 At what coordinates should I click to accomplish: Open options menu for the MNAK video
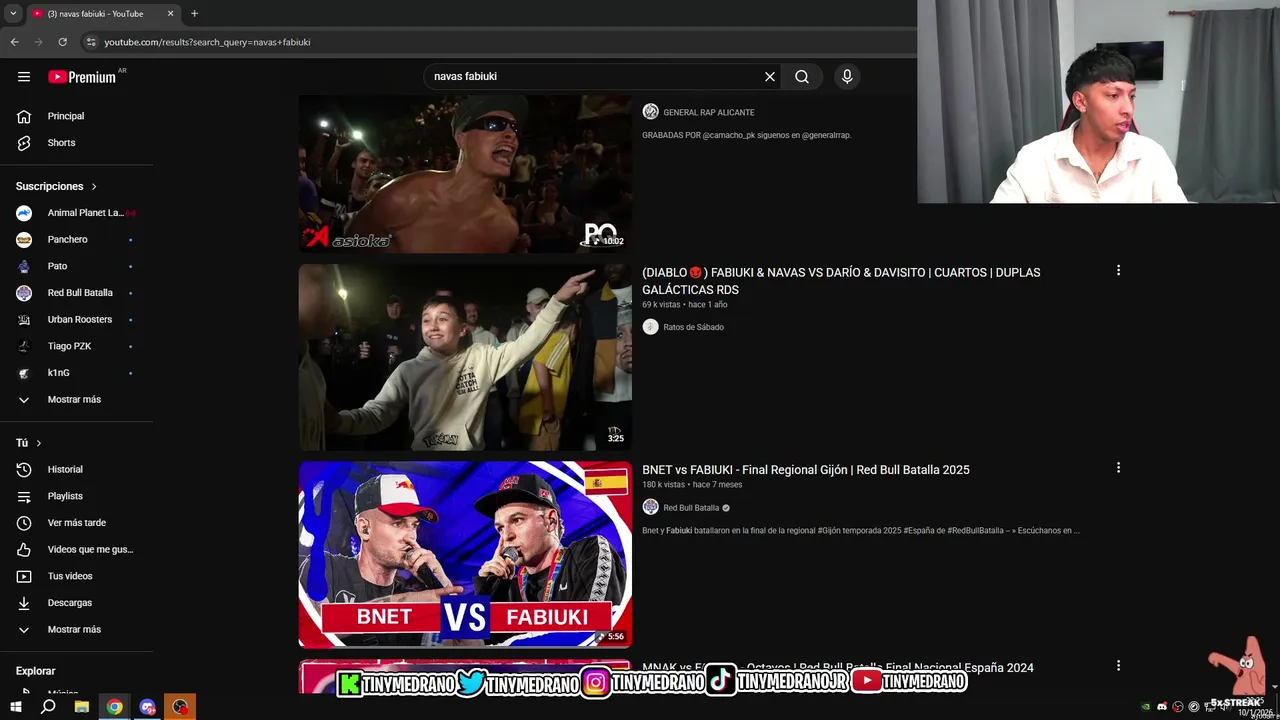(1118, 666)
